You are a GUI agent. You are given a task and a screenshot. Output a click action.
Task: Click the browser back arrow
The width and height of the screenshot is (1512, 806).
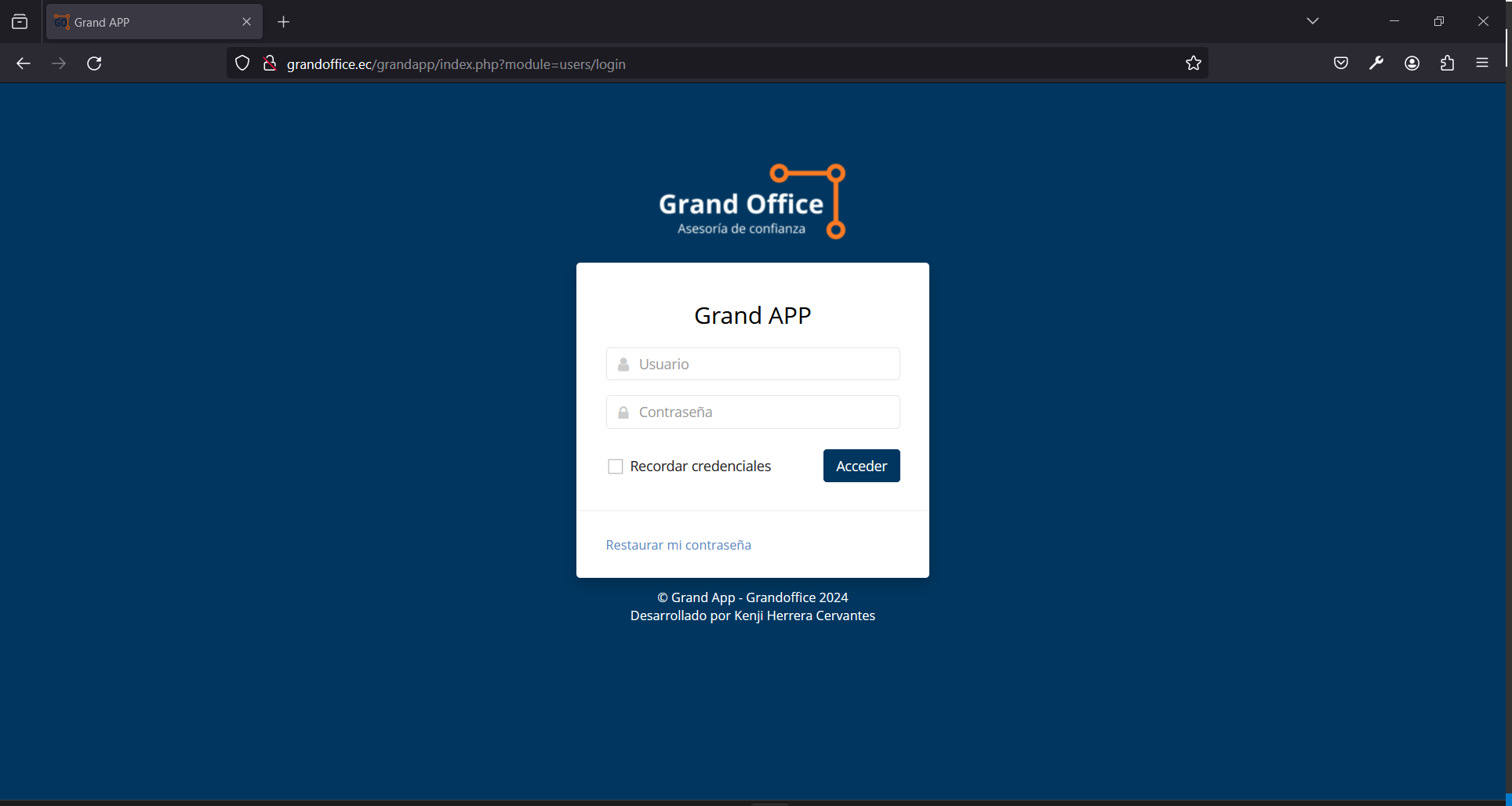click(x=24, y=64)
